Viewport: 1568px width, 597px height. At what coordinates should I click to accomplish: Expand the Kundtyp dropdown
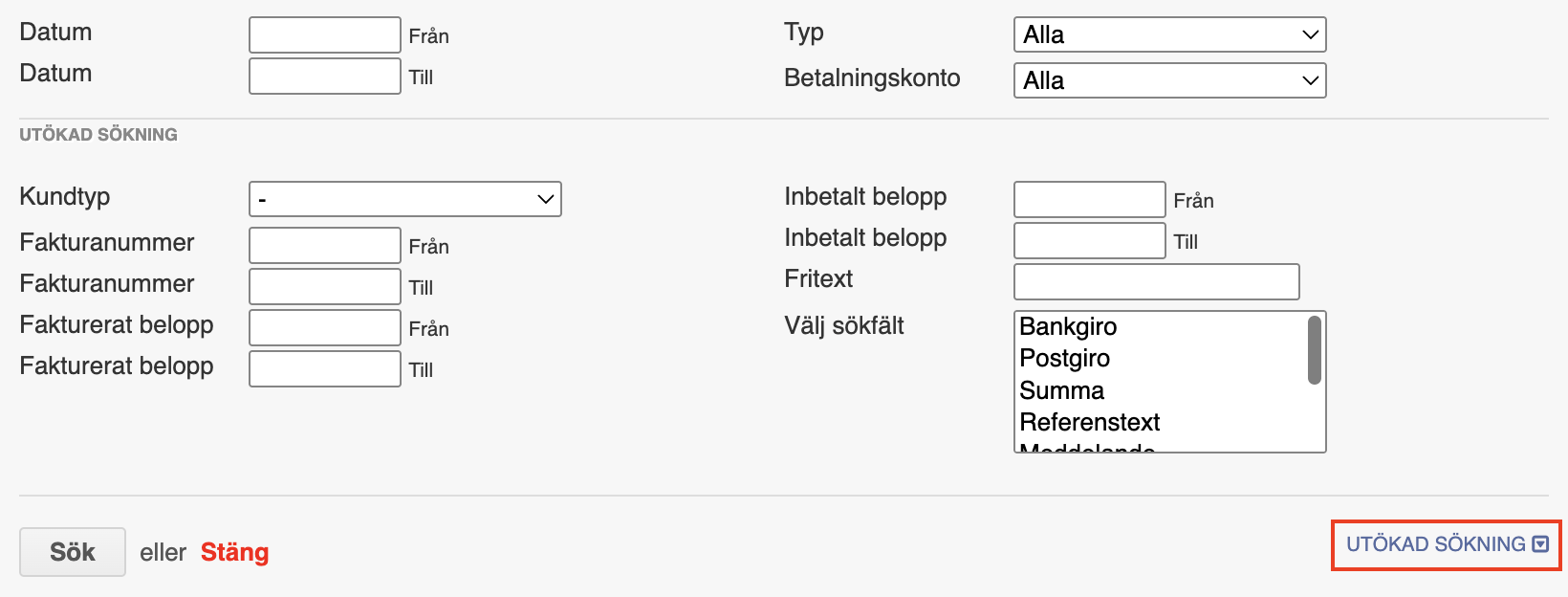tap(404, 200)
